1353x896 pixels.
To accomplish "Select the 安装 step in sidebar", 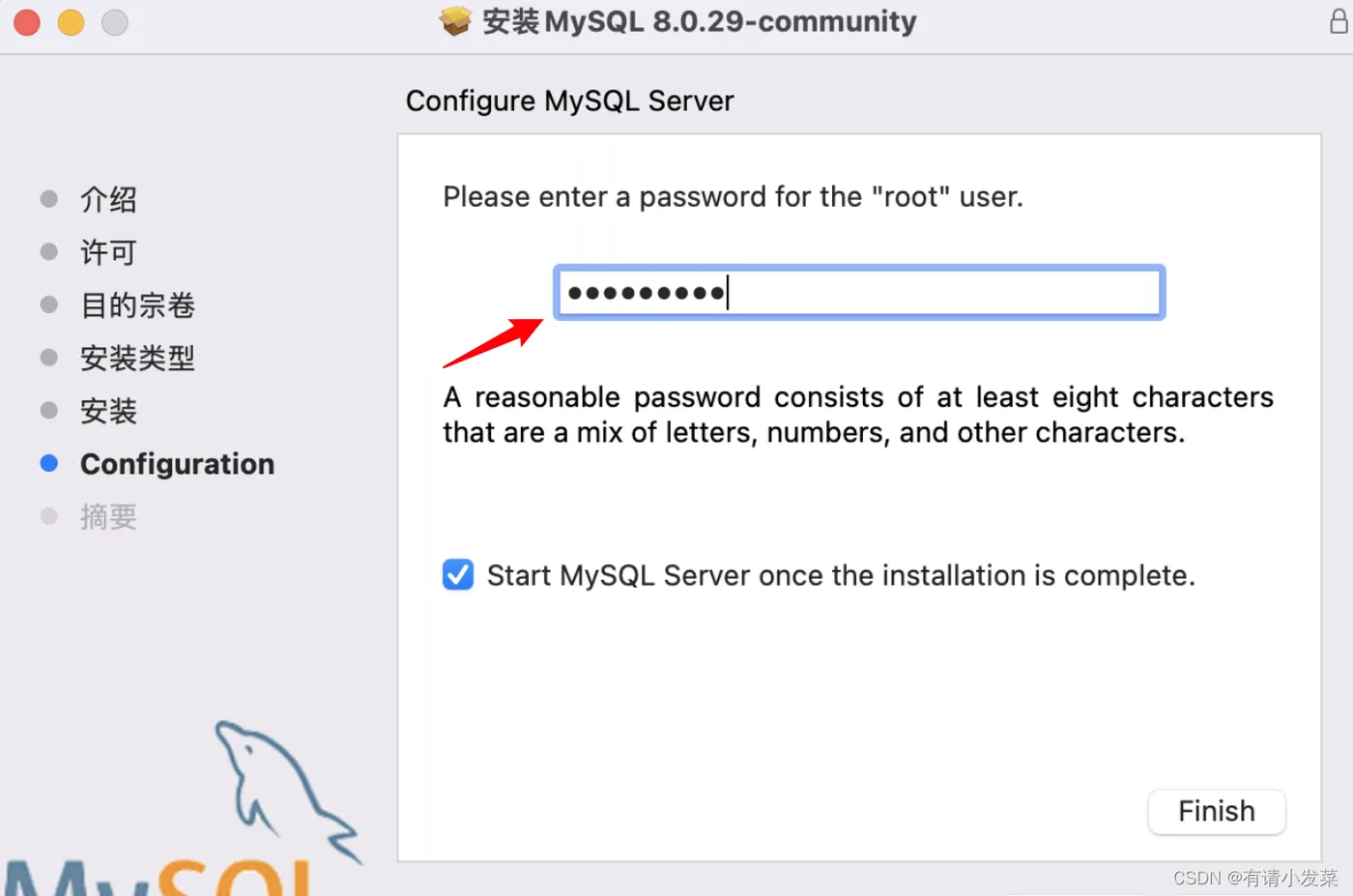I will pos(108,412).
